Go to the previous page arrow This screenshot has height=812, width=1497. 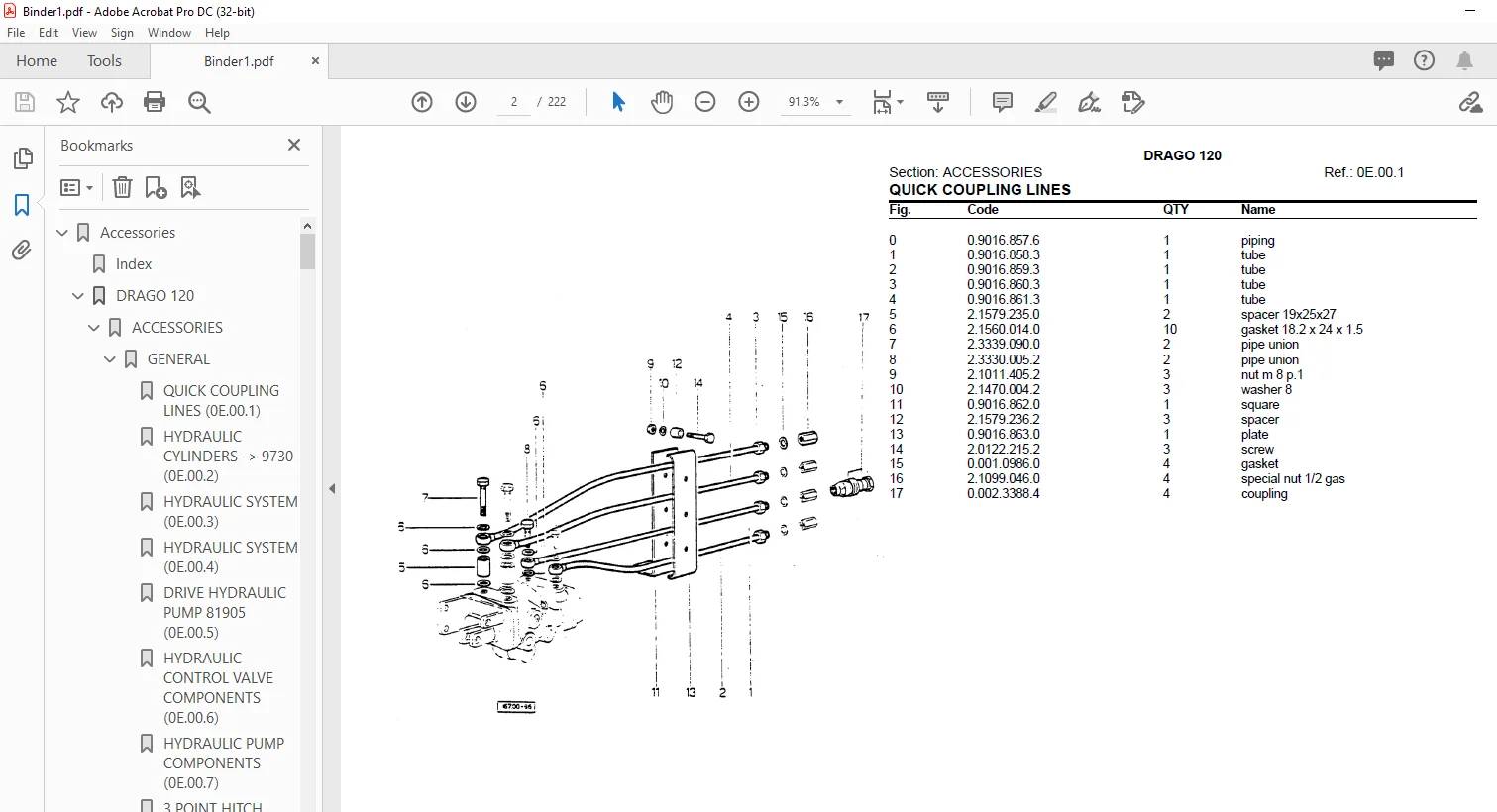click(422, 102)
